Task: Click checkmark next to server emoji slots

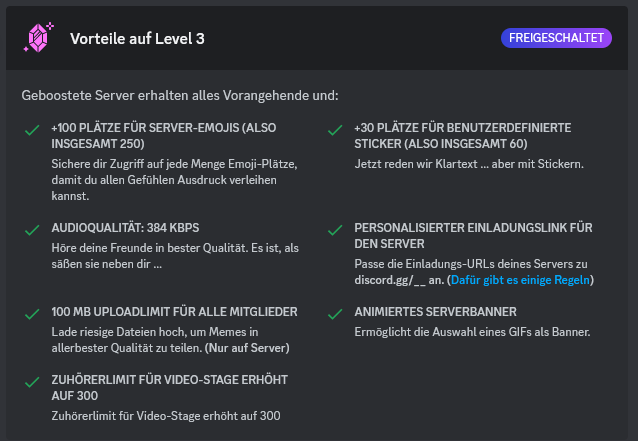Action: coord(32,129)
